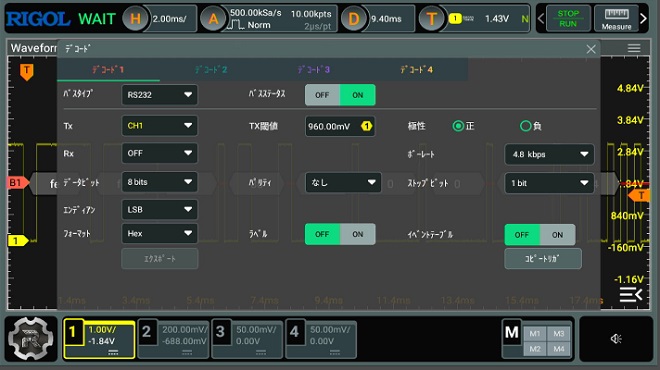Image resolution: width=660 pixels, height=370 pixels.
Task: Open the baud rate 4.8 kbps dropdown
Action: (549, 154)
